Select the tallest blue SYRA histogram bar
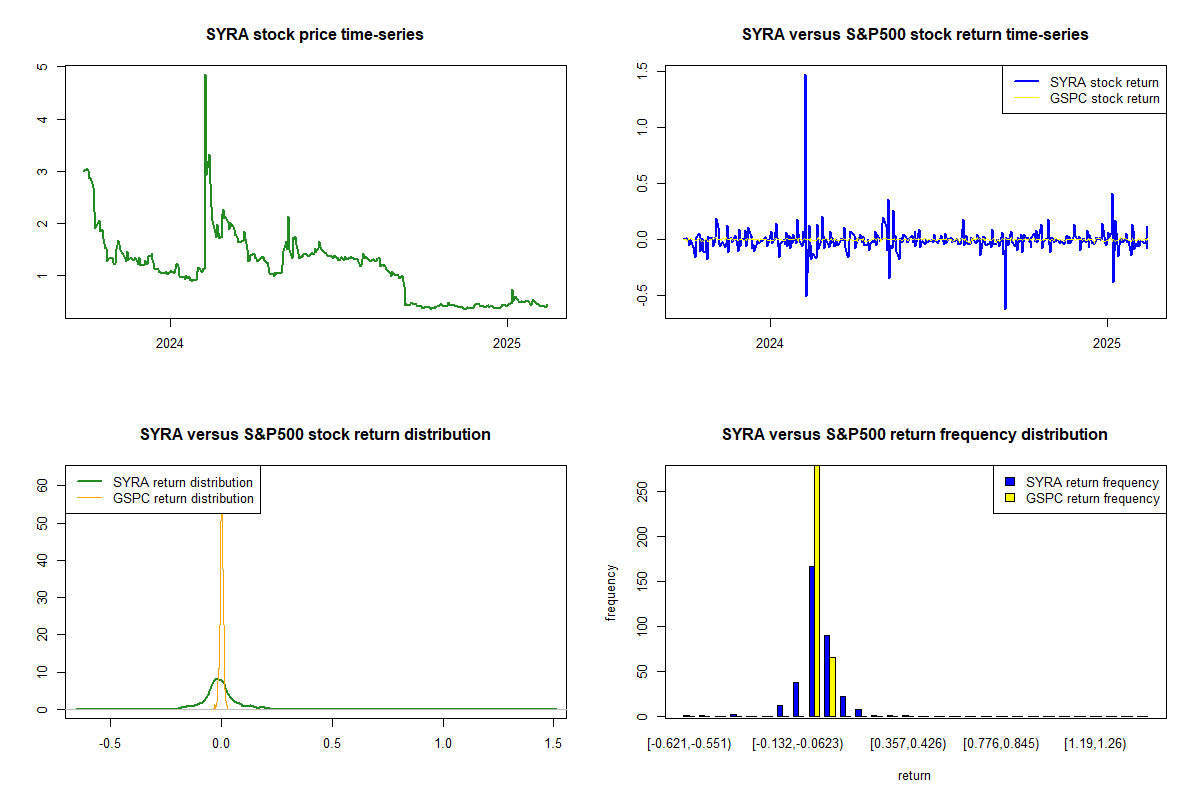1200x800 pixels. point(811,640)
